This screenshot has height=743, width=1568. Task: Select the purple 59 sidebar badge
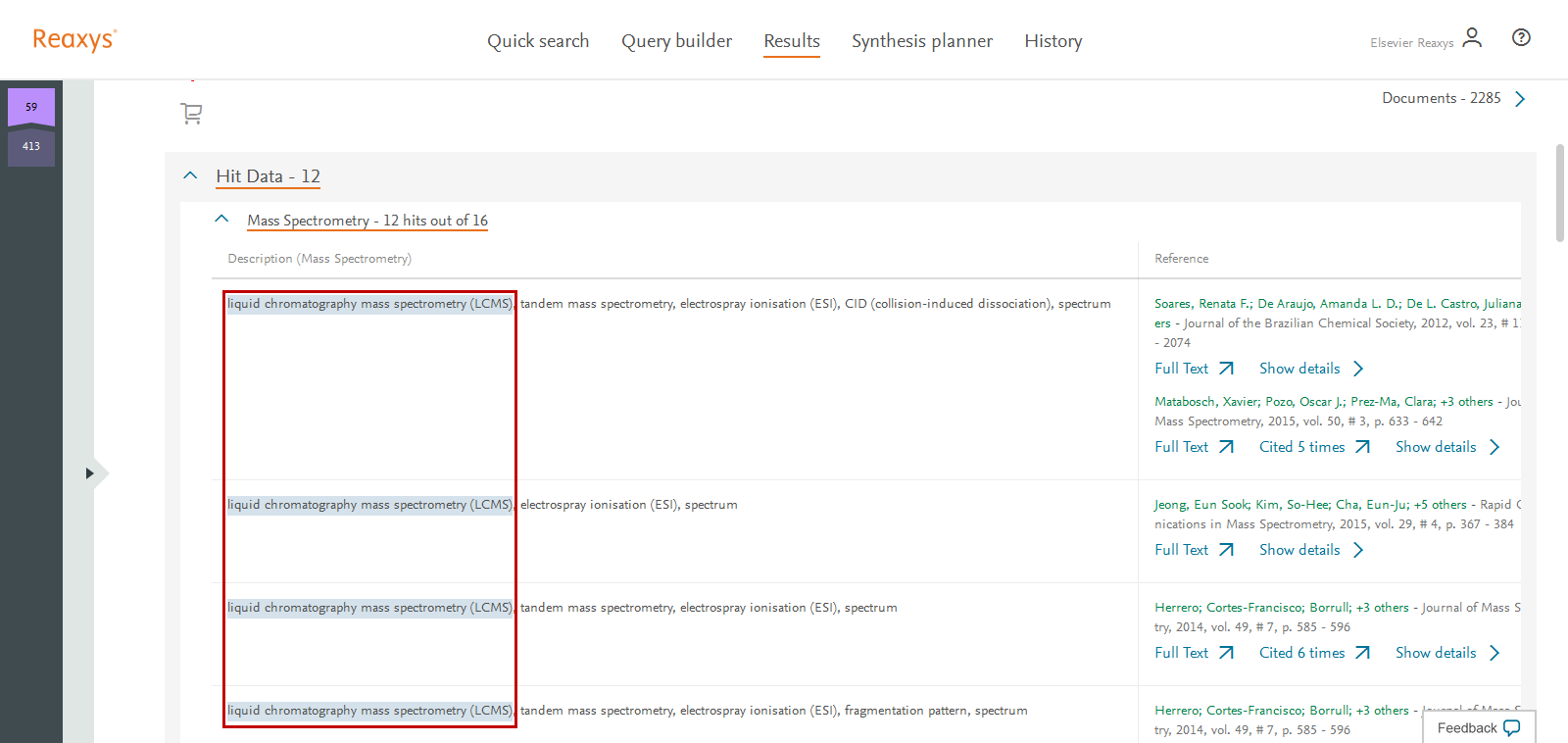pos(31,107)
